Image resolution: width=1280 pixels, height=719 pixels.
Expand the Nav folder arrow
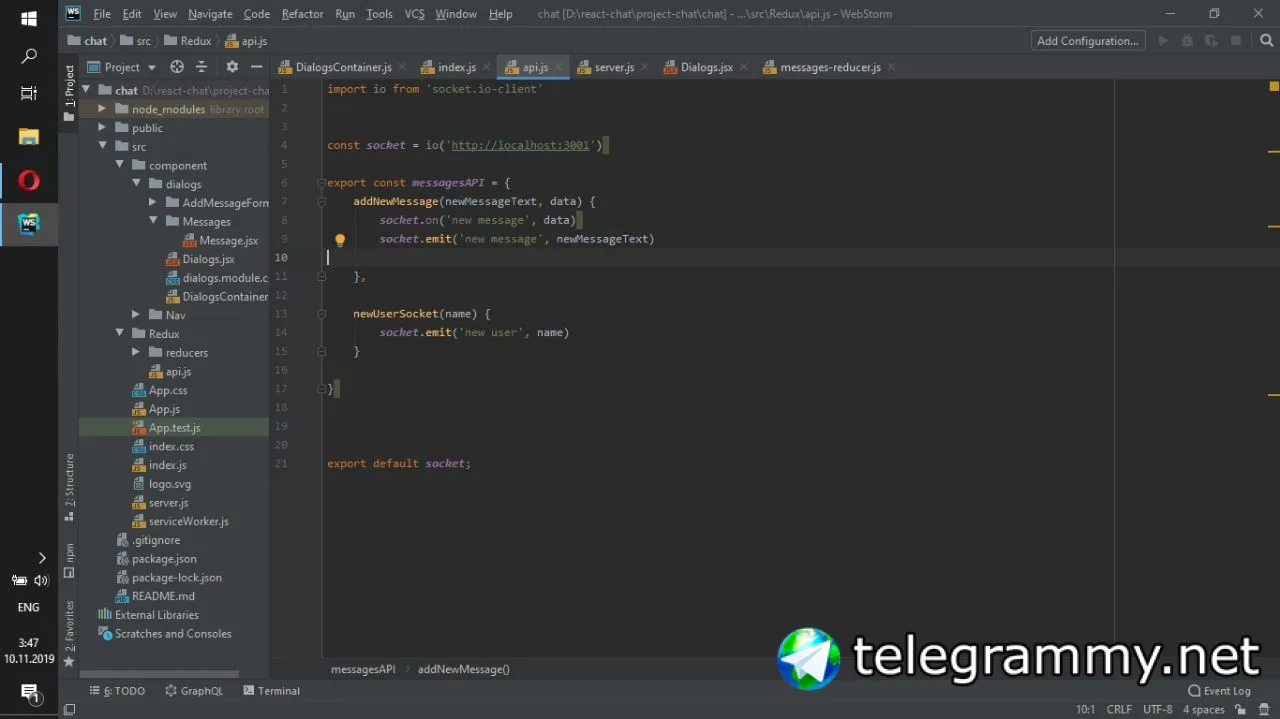pos(136,315)
